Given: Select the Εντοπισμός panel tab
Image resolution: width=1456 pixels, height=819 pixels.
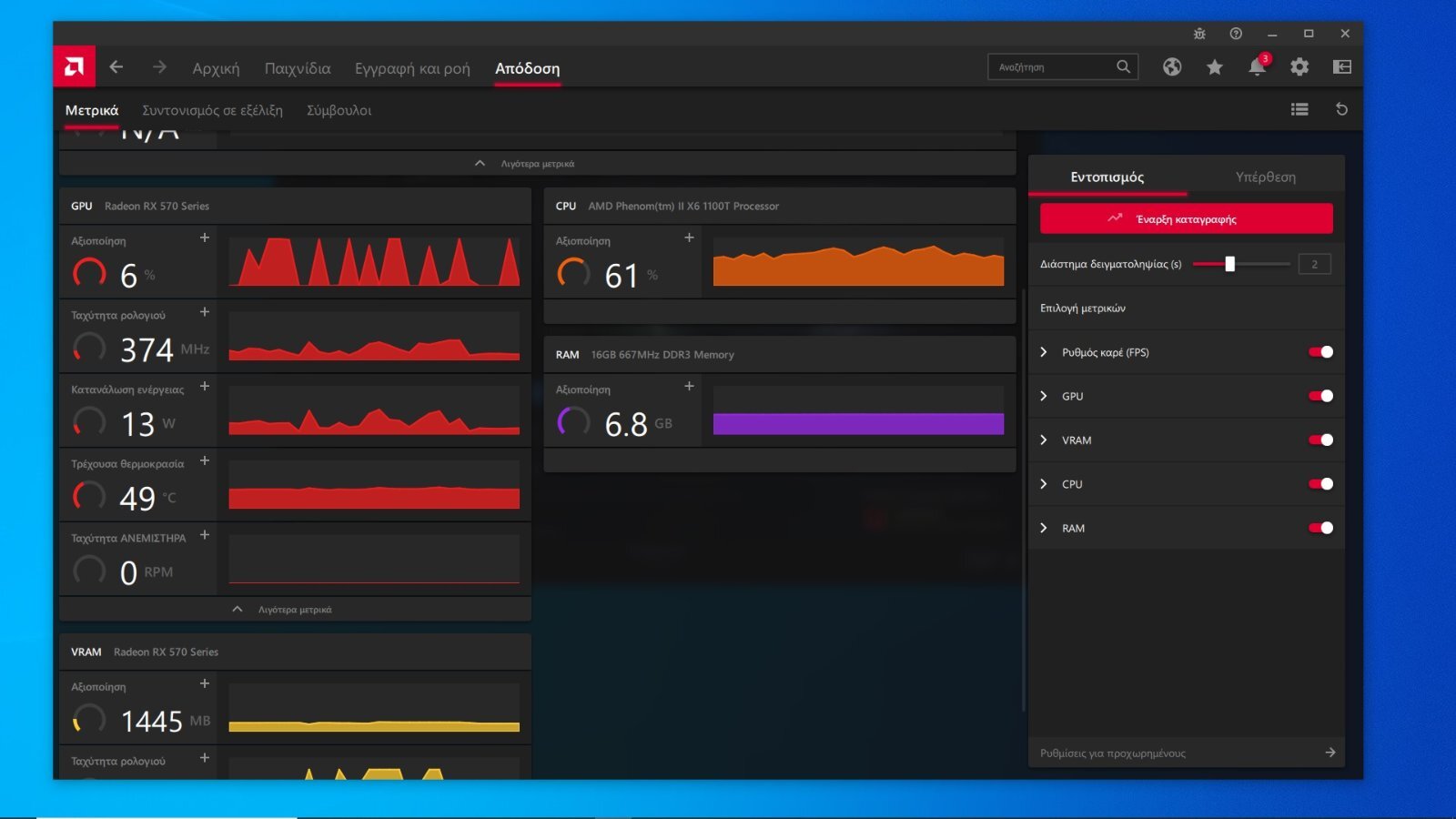Looking at the screenshot, I should (x=1107, y=177).
